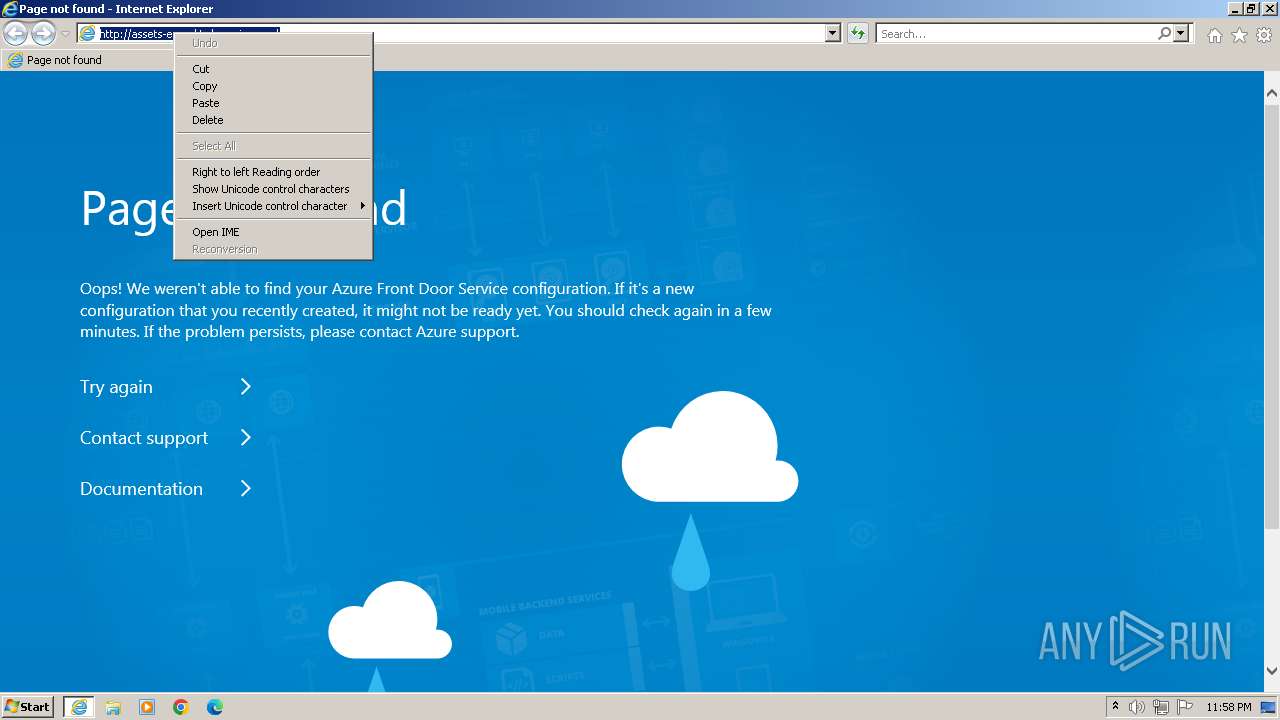1280x720 pixels.
Task: Choose Paste from the context menu
Action: (x=273, y=103)
